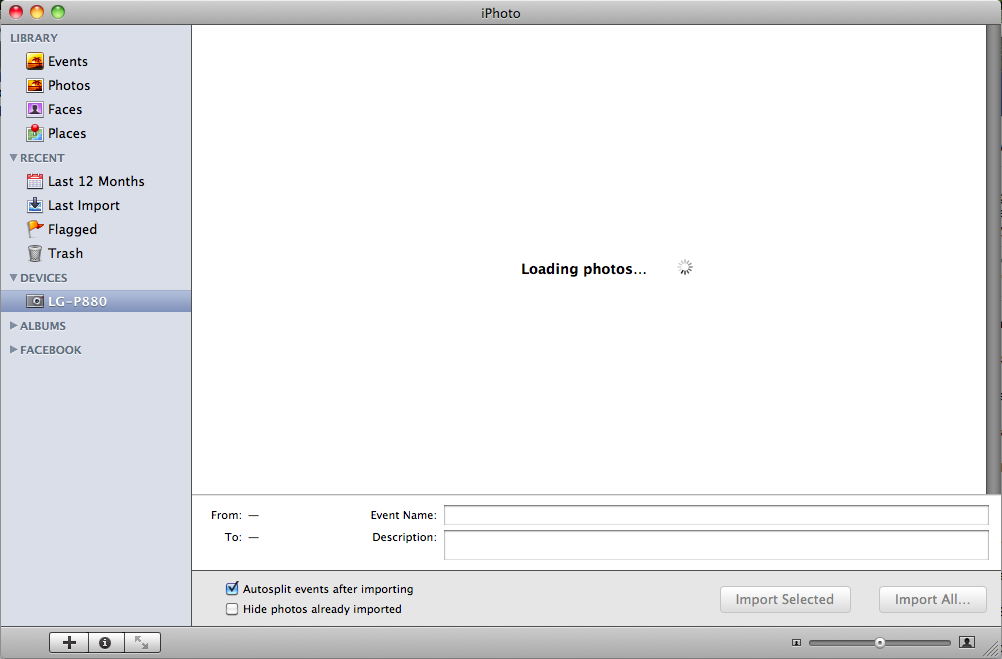
Task: Open the Last Import collection
Action: point(83,206)
